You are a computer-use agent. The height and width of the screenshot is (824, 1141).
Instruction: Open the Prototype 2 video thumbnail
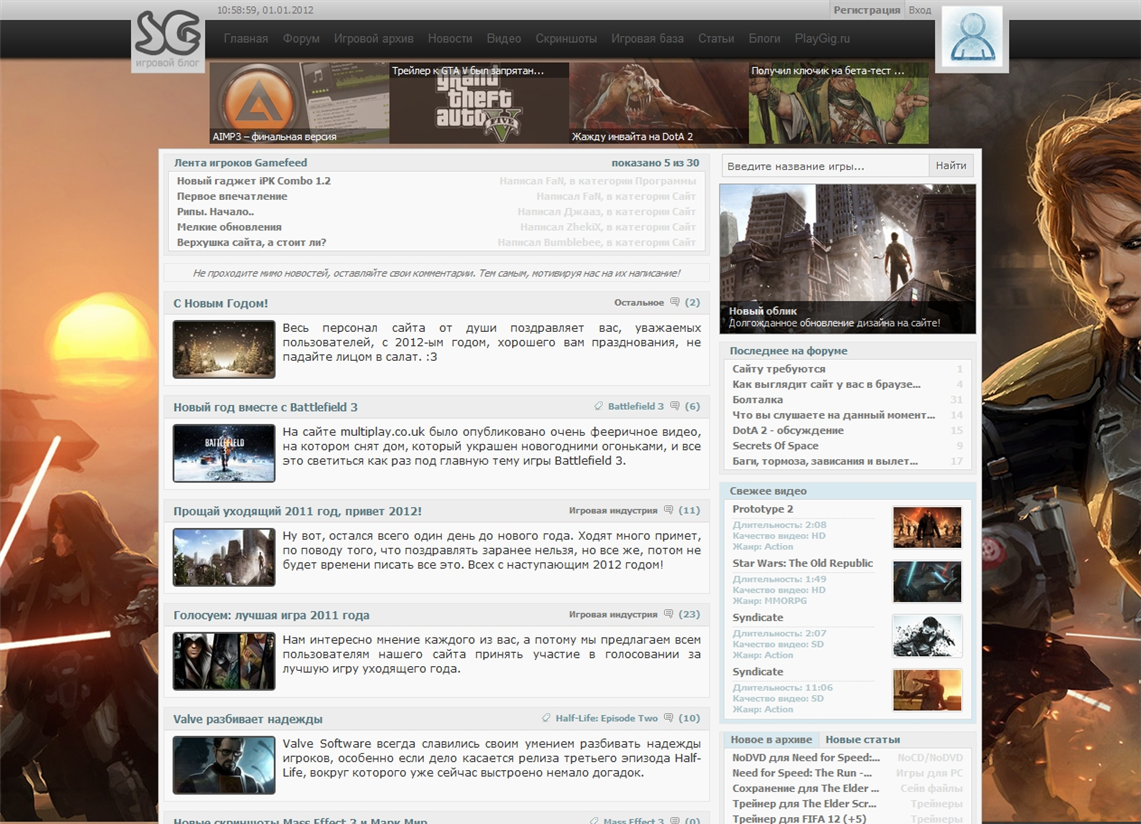[927, 527]
